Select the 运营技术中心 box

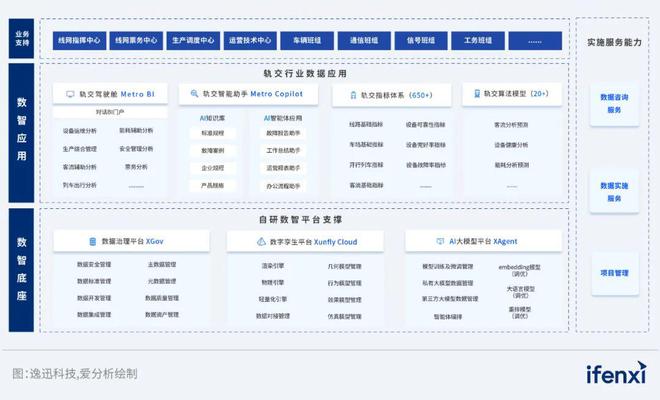tap(250, 40)
